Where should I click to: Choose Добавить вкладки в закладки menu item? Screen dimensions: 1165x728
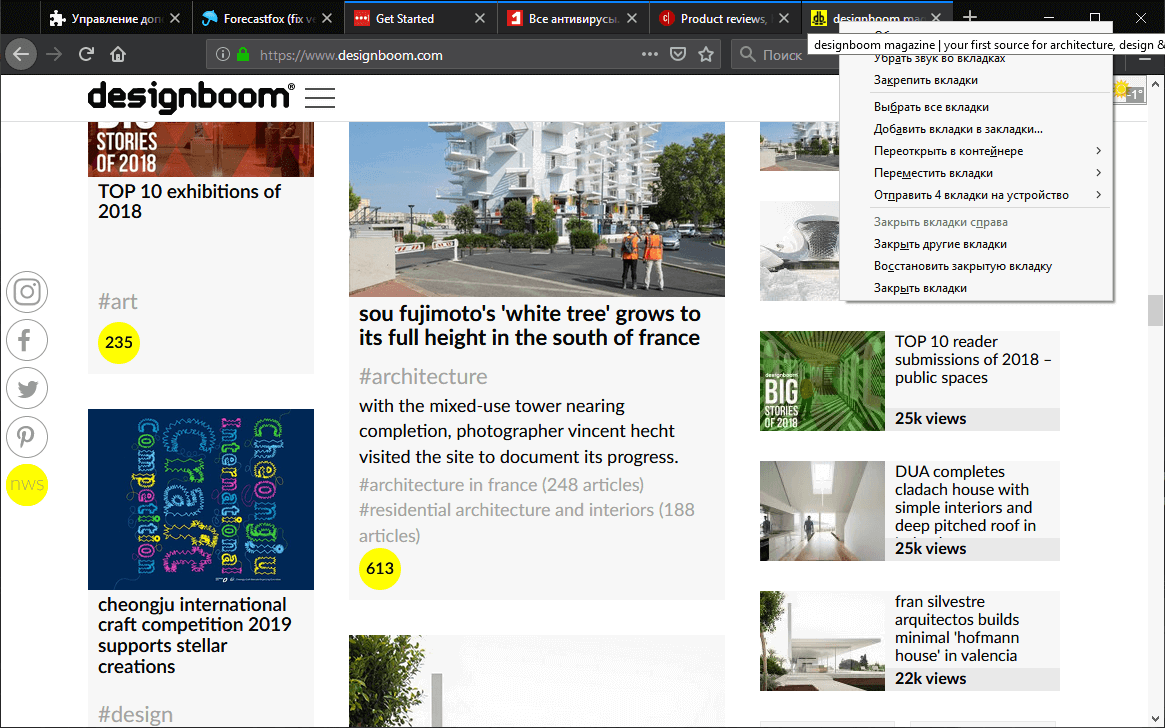click(976, 129)
